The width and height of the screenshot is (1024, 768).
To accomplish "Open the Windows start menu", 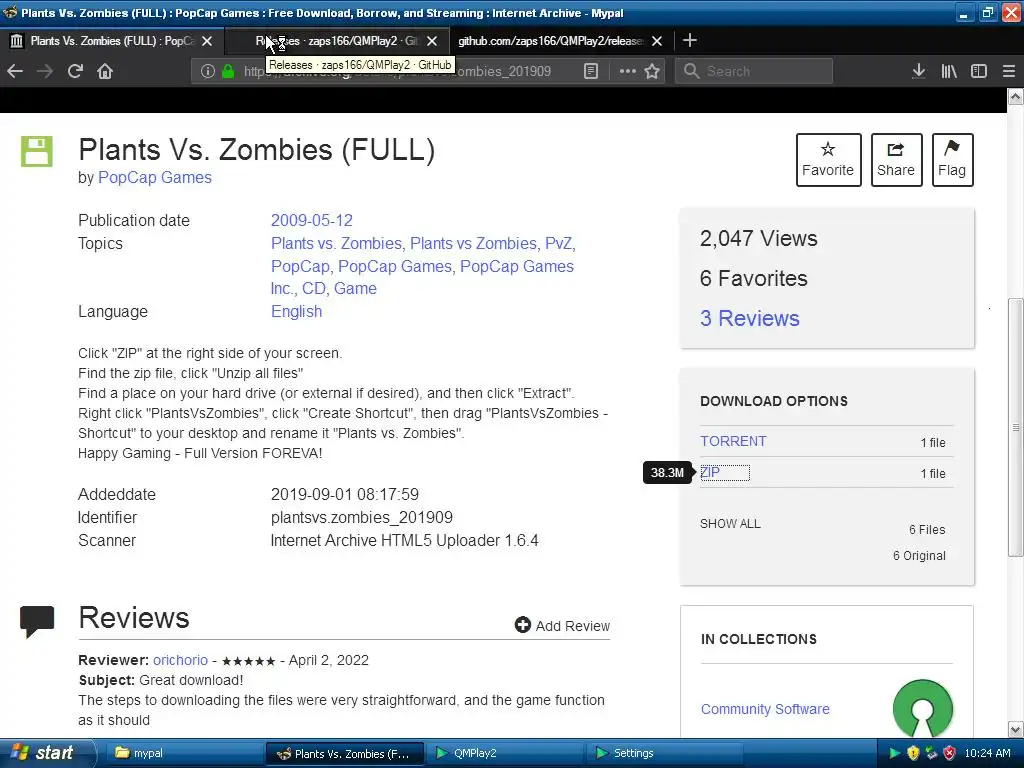I will click(47, 753).
